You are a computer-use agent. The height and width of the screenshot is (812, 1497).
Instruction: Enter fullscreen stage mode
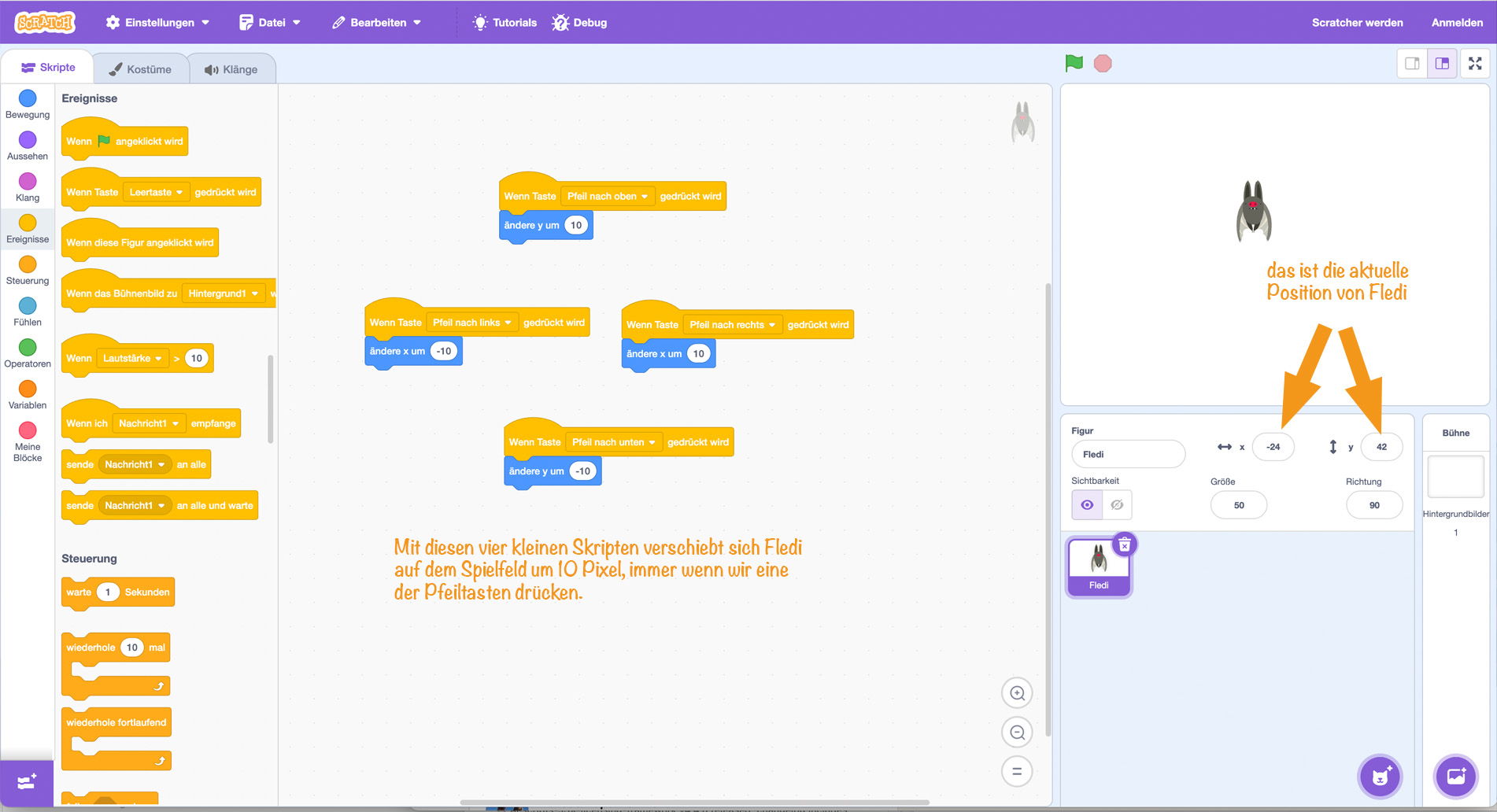click(x=1475, y=64)
